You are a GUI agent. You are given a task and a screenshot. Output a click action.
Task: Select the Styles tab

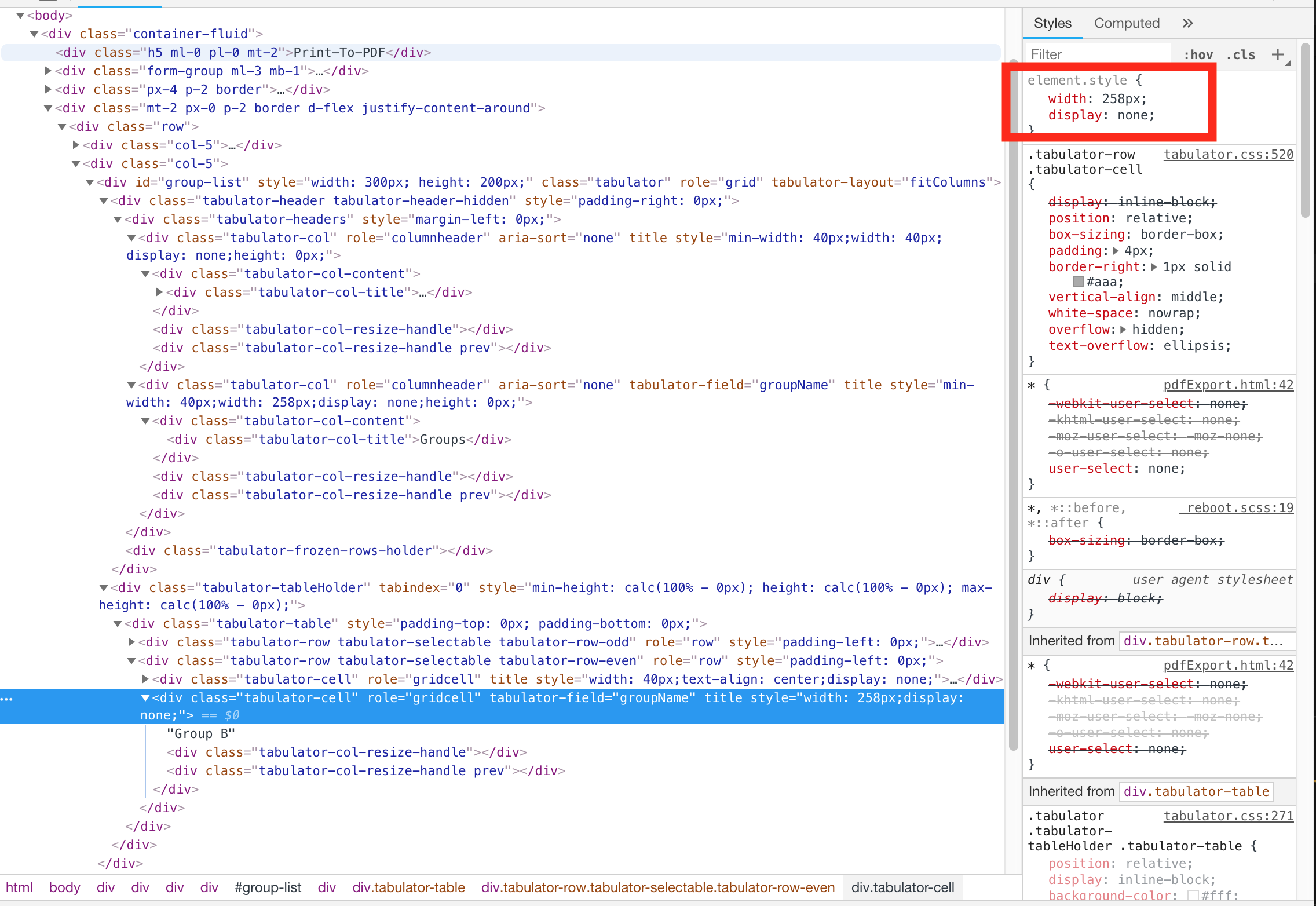click(x=1052, y=23)
